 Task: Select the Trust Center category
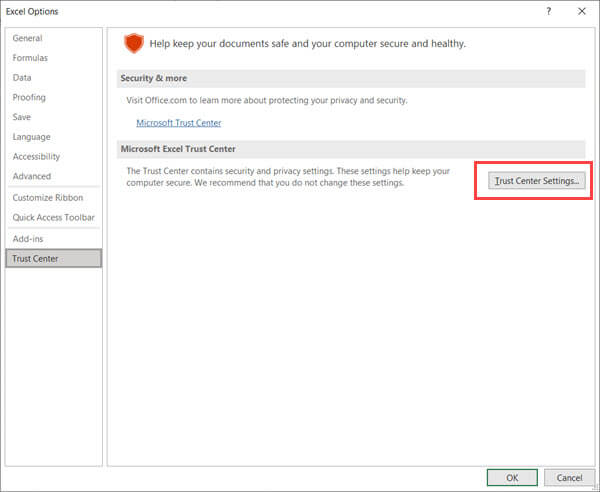click(x=35, y=259)
